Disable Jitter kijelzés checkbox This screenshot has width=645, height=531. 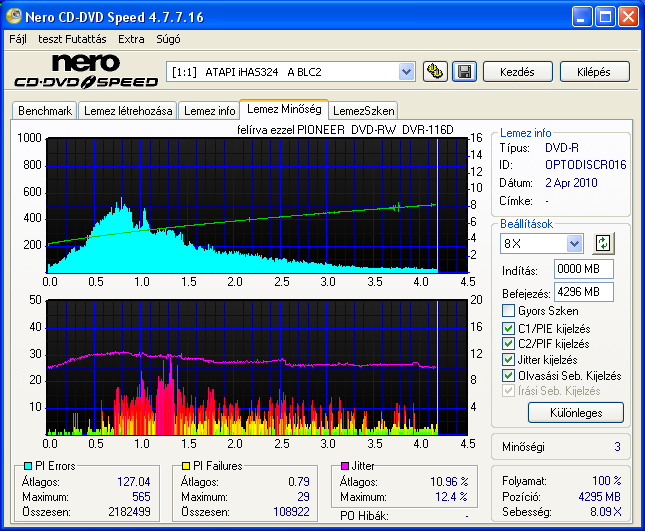[x=508, y=359]
